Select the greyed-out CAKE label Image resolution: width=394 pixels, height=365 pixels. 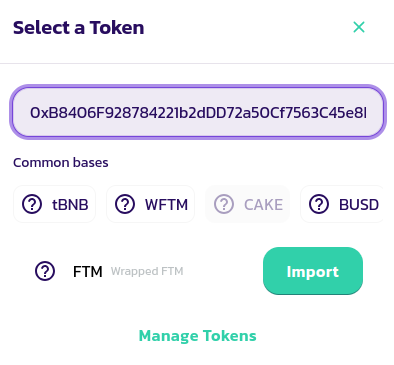[x=263, y=204]
